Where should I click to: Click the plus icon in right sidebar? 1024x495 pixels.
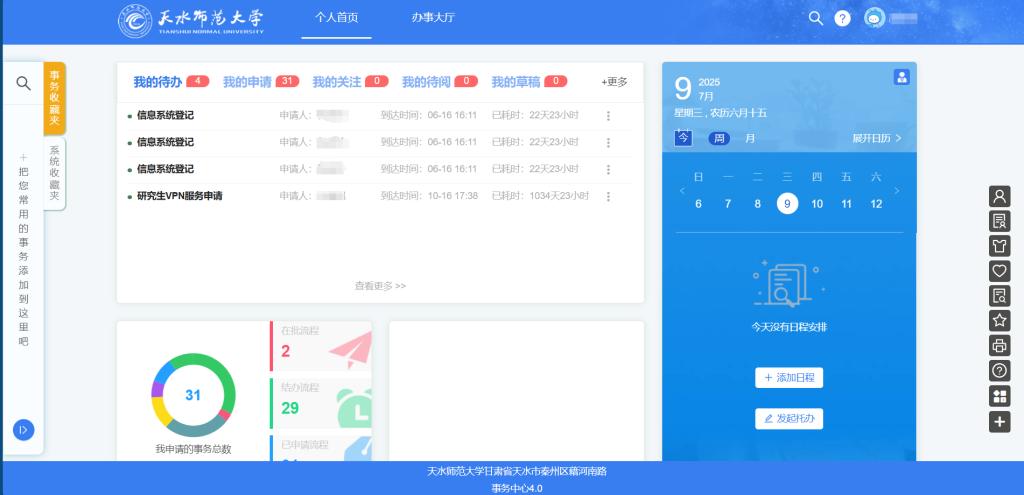point(999,422)
